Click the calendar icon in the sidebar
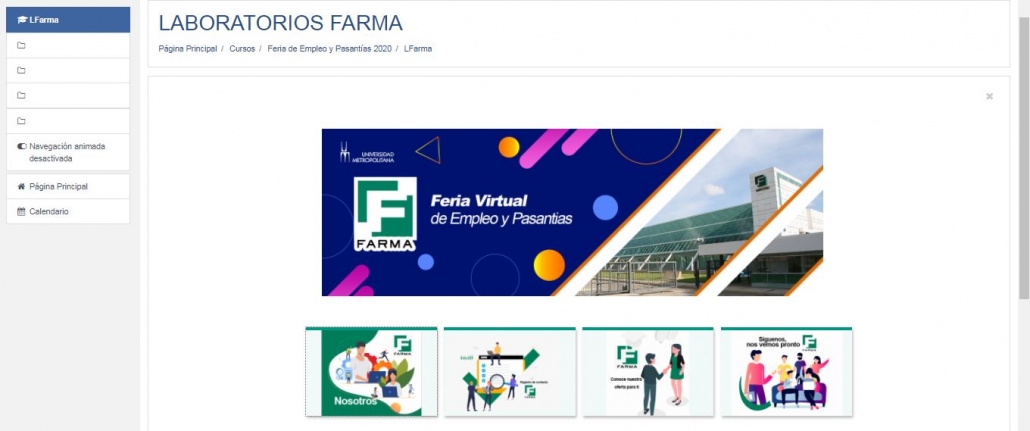 pos(21,212)
